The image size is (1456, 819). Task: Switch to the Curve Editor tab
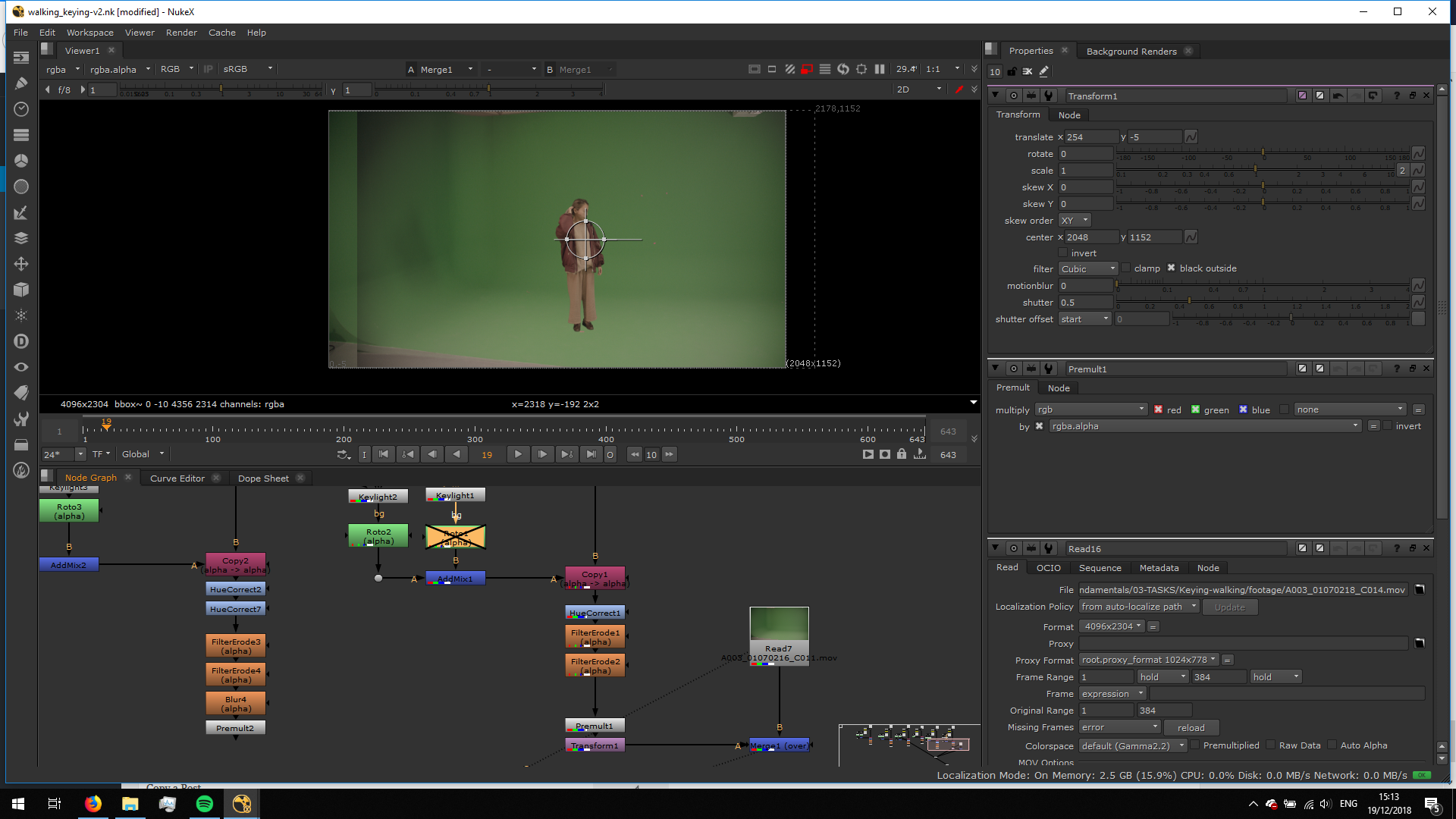point(177,479)
